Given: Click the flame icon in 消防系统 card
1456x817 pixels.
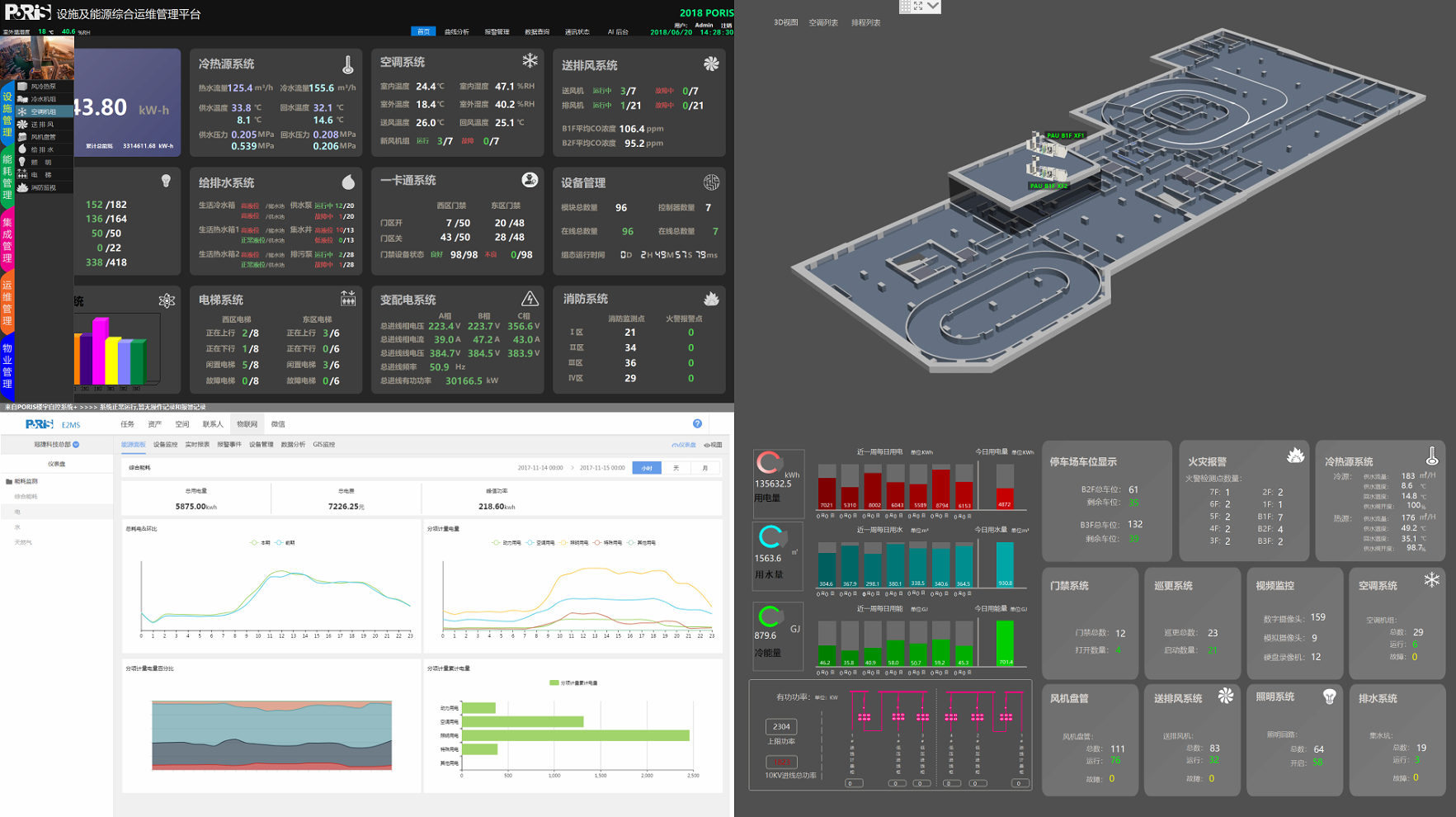Looking at the screenshot, I should point(711,298).
